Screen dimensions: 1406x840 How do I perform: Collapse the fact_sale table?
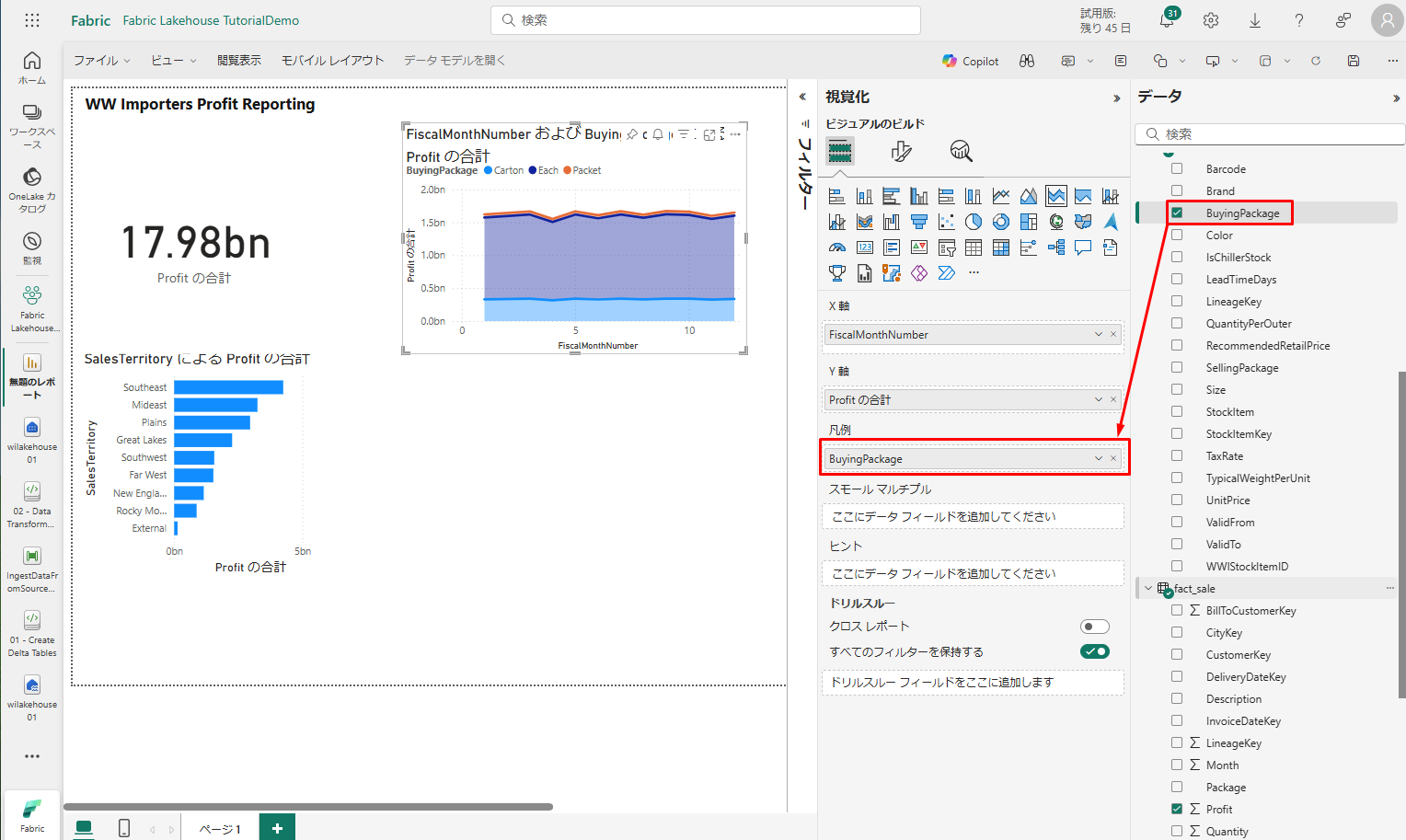click(x=1147, y=589)
